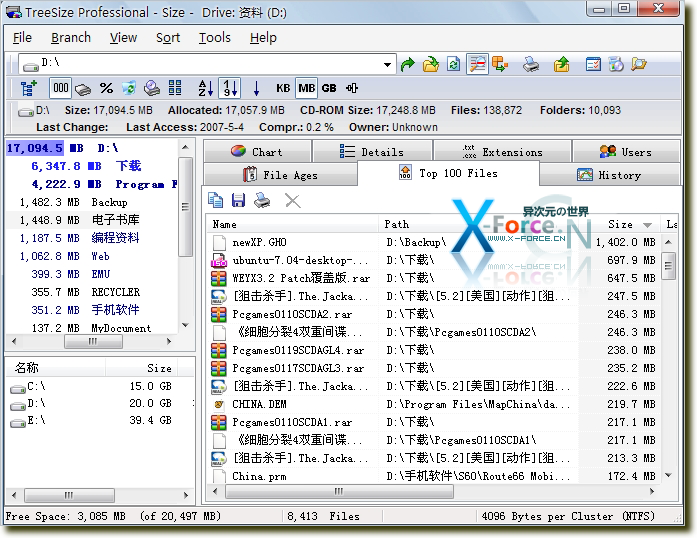The height and width of the screenshot is (538, 697).
Task: Select the CHINA.DEM file row
Action: click(x=434, y=404)
